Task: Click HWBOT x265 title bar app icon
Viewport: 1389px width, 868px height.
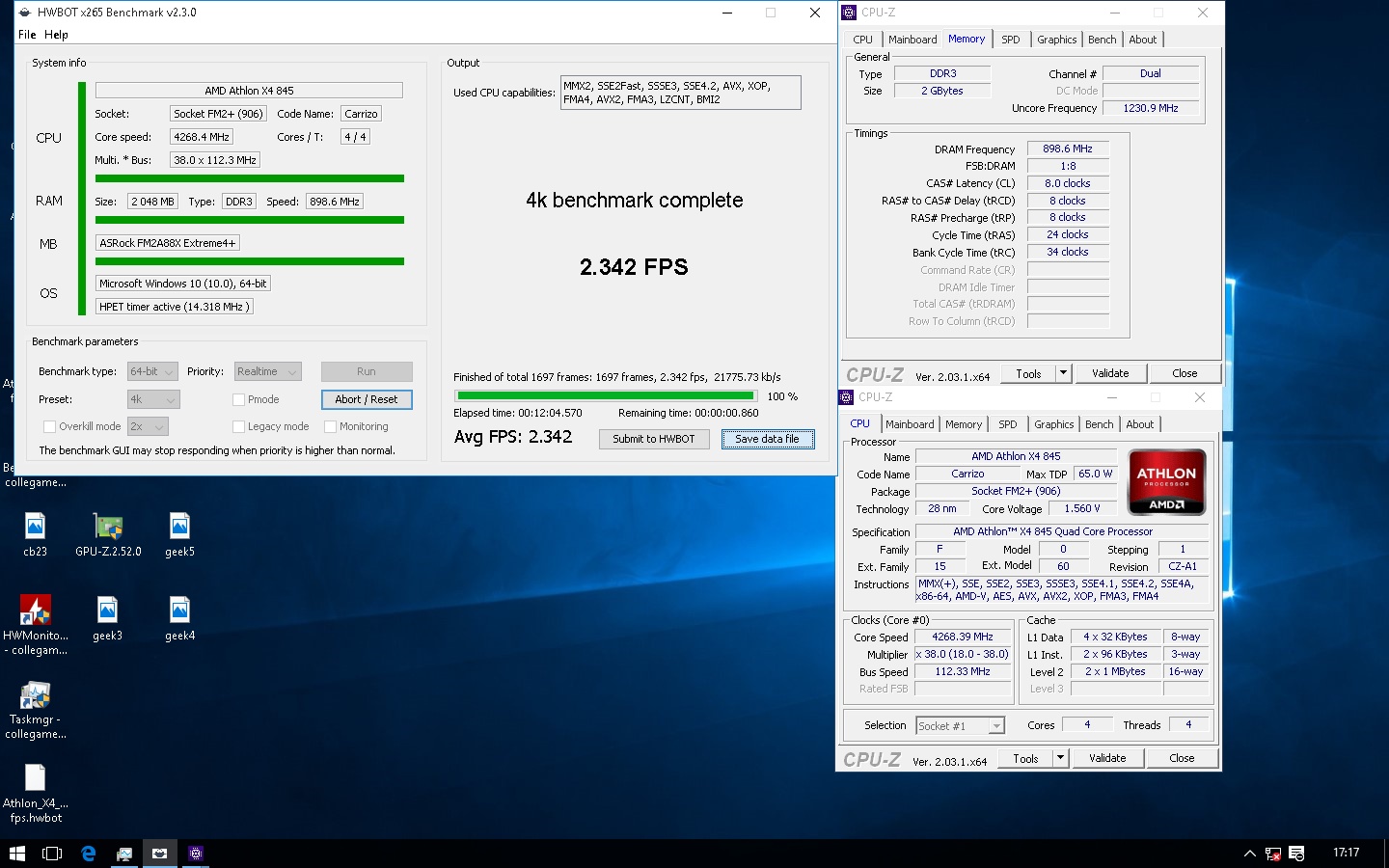Action: pos(24,13)
